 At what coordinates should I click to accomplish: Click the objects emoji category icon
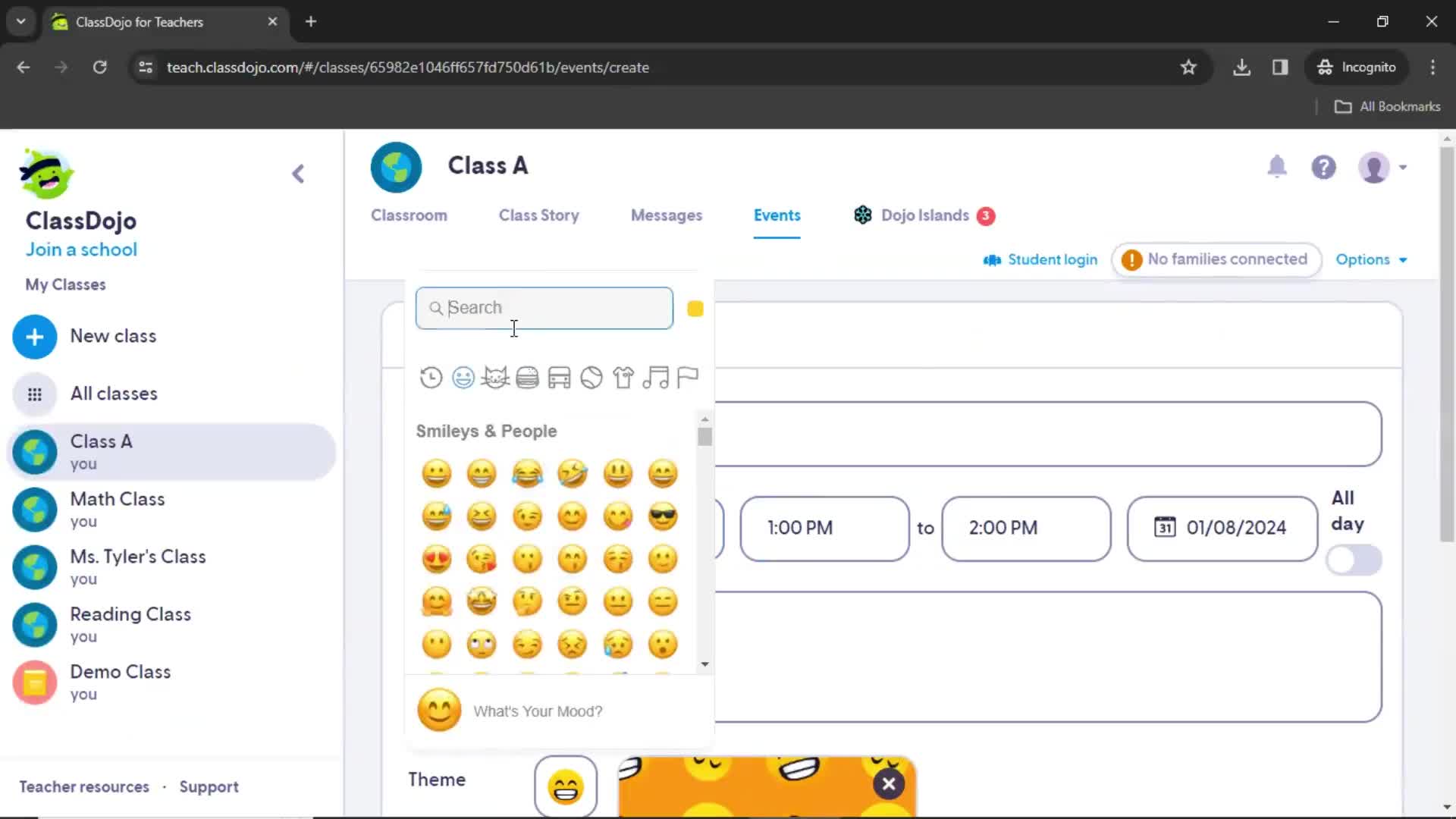[x=625, y=378]
